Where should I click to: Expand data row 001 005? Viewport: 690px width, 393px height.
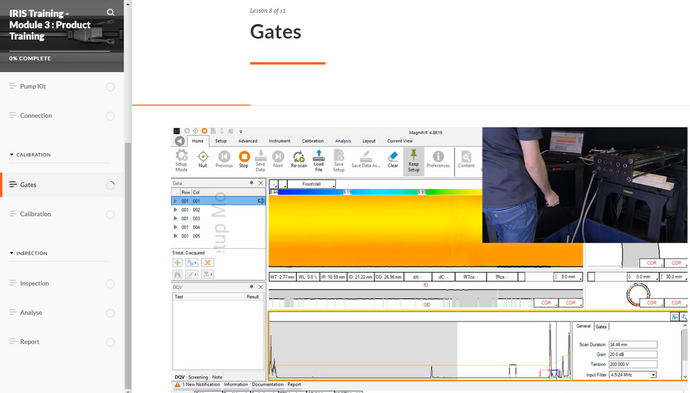coord(176,236)
